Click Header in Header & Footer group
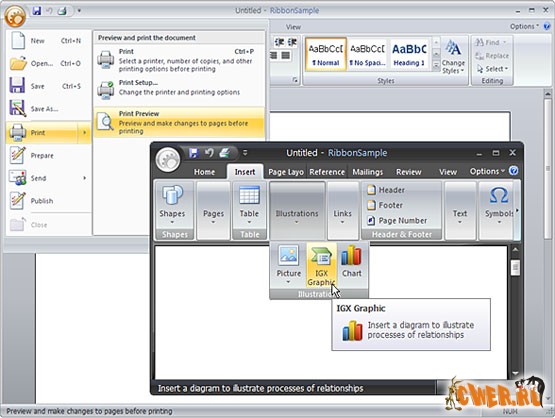The image size is (555, 418). pos(386,190)
